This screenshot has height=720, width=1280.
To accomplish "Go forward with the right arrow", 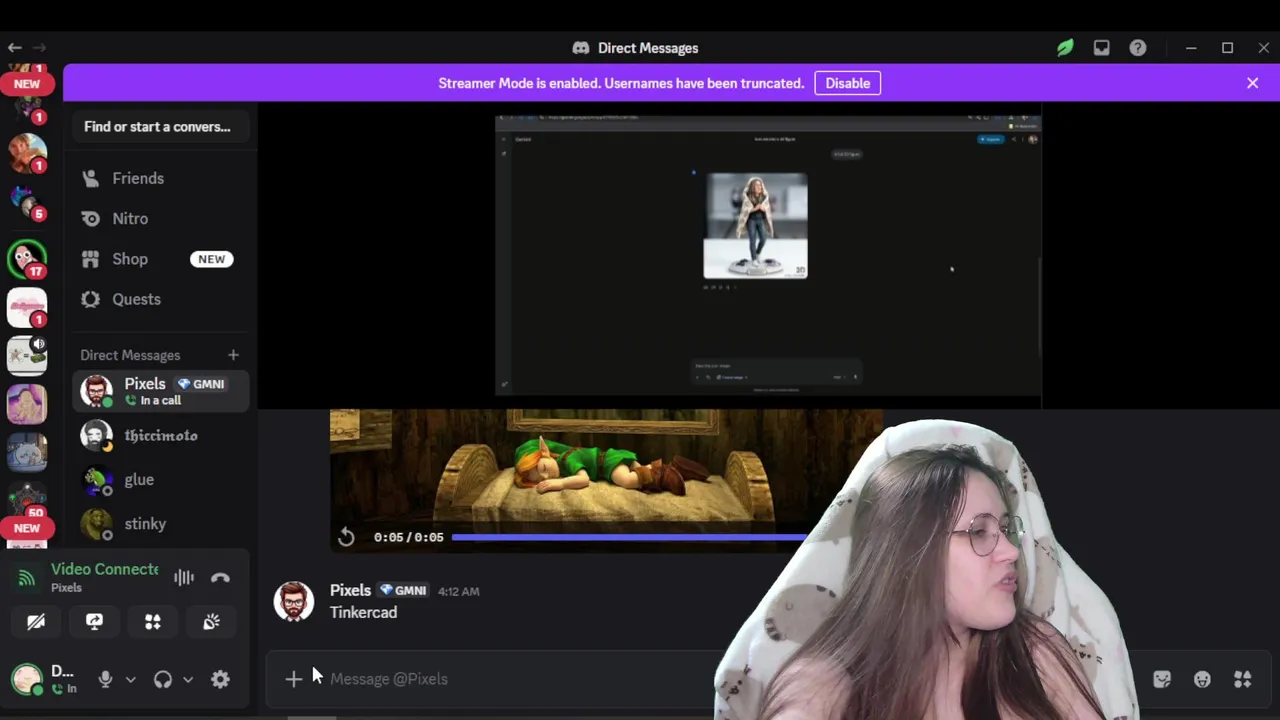I will pos(39,47).
